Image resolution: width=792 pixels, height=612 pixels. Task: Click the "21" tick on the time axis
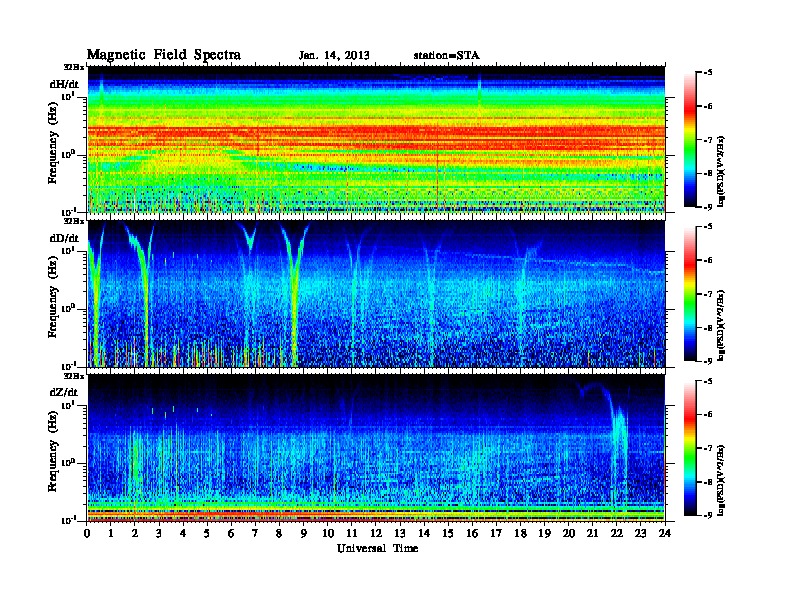point(592,534)
